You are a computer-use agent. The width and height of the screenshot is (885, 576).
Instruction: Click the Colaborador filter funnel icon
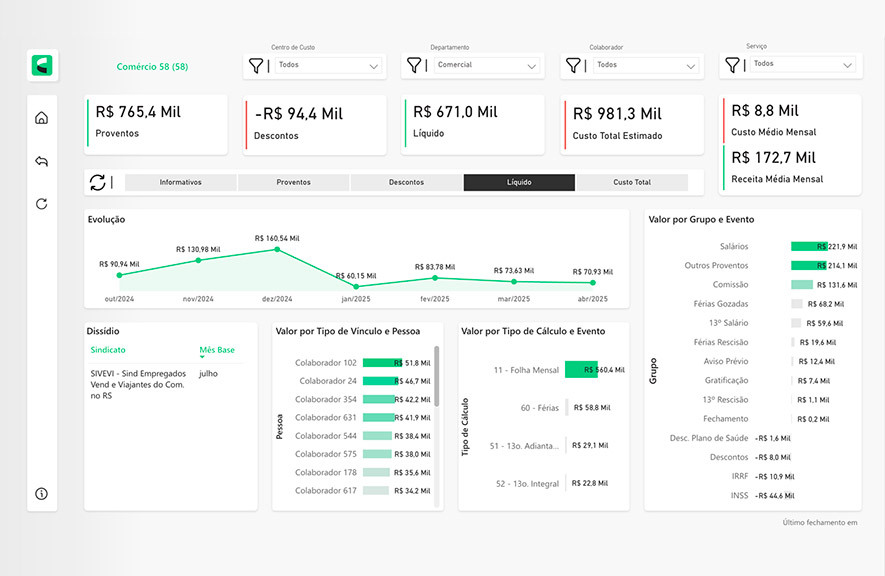click(573, 65)
